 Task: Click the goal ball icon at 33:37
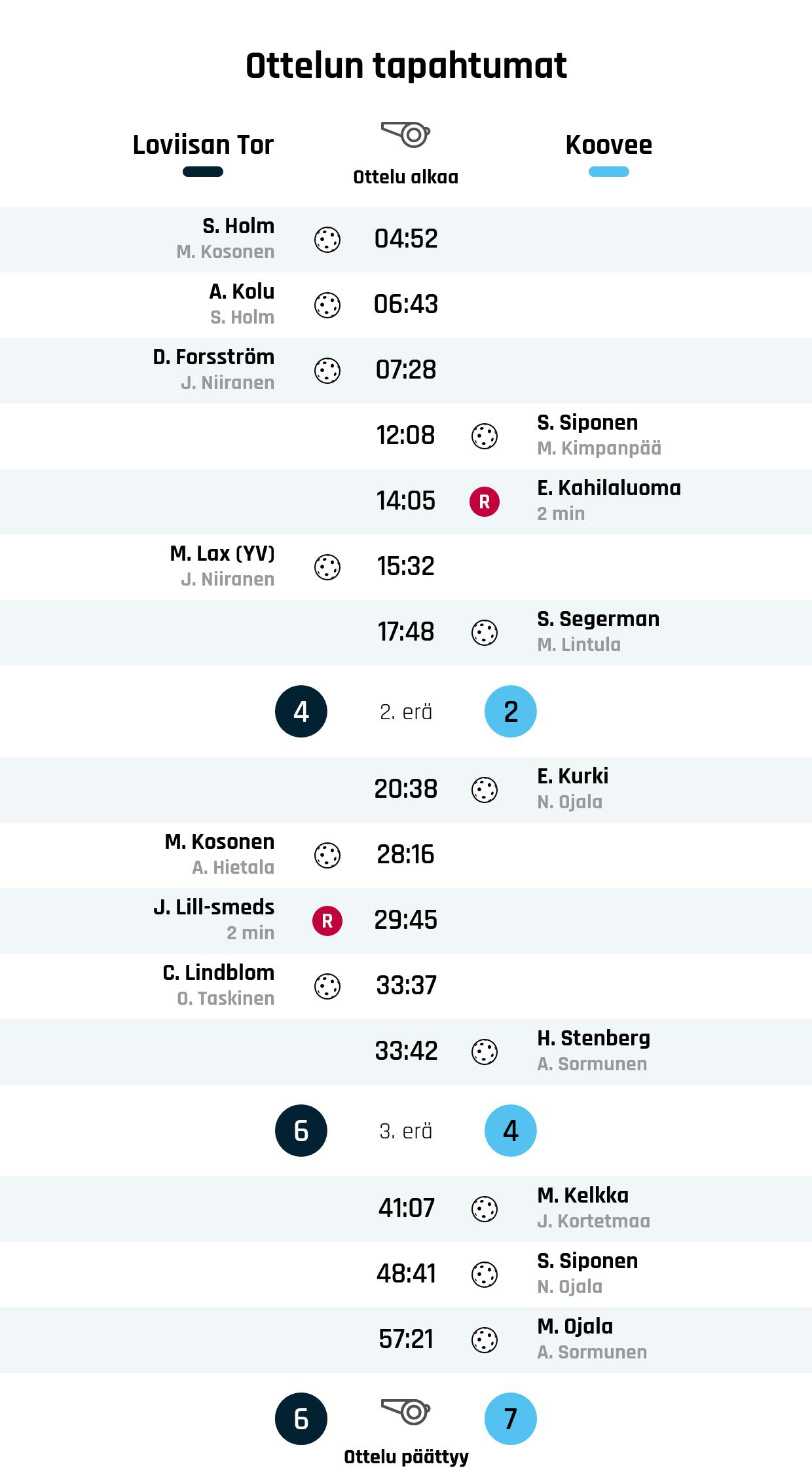click(327, 986)
